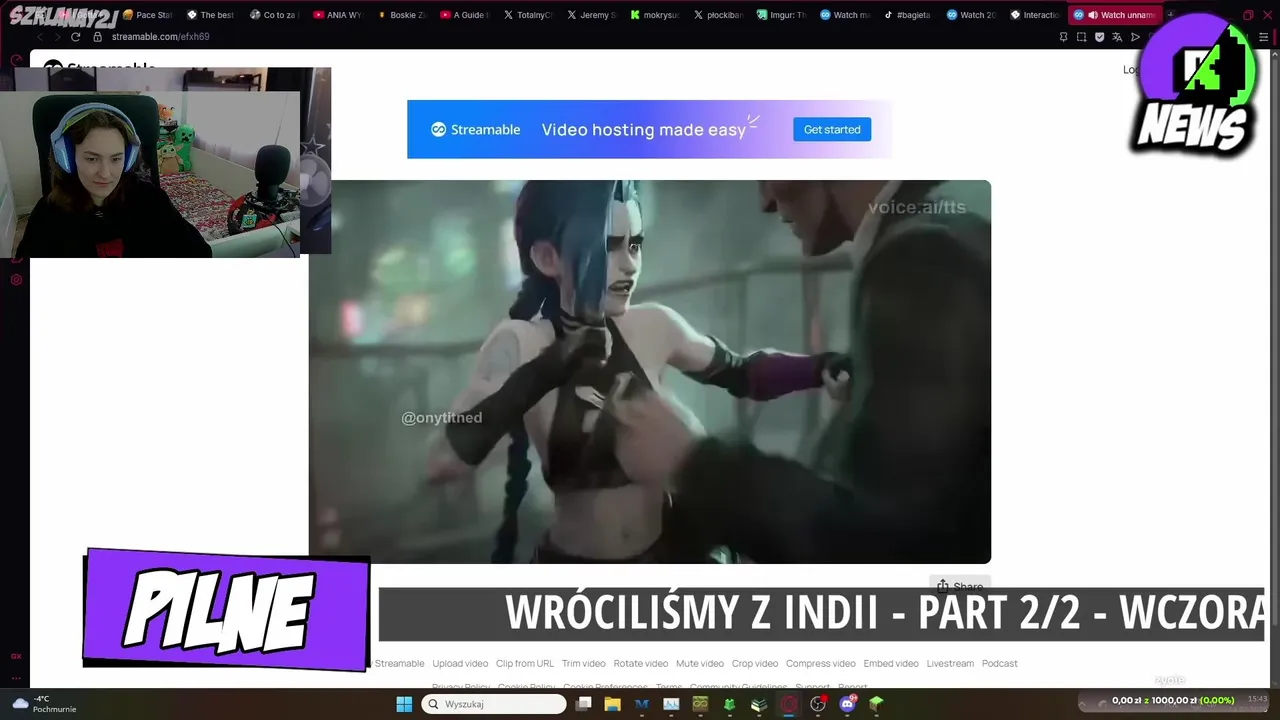
Task: Switch to the 'A Guide' tab
Action: [x=464, y=15]
